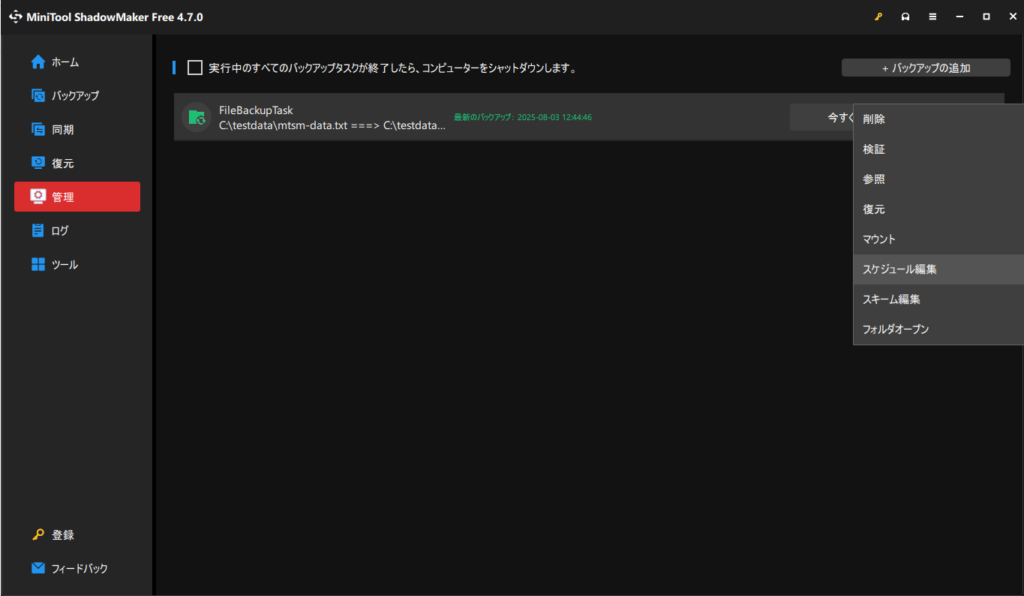Viewport: 1024px width, 596px height.
Task: Click the 最新のバックアップ timestamp text
Action: pyautogui.click(x=523, y=118)
